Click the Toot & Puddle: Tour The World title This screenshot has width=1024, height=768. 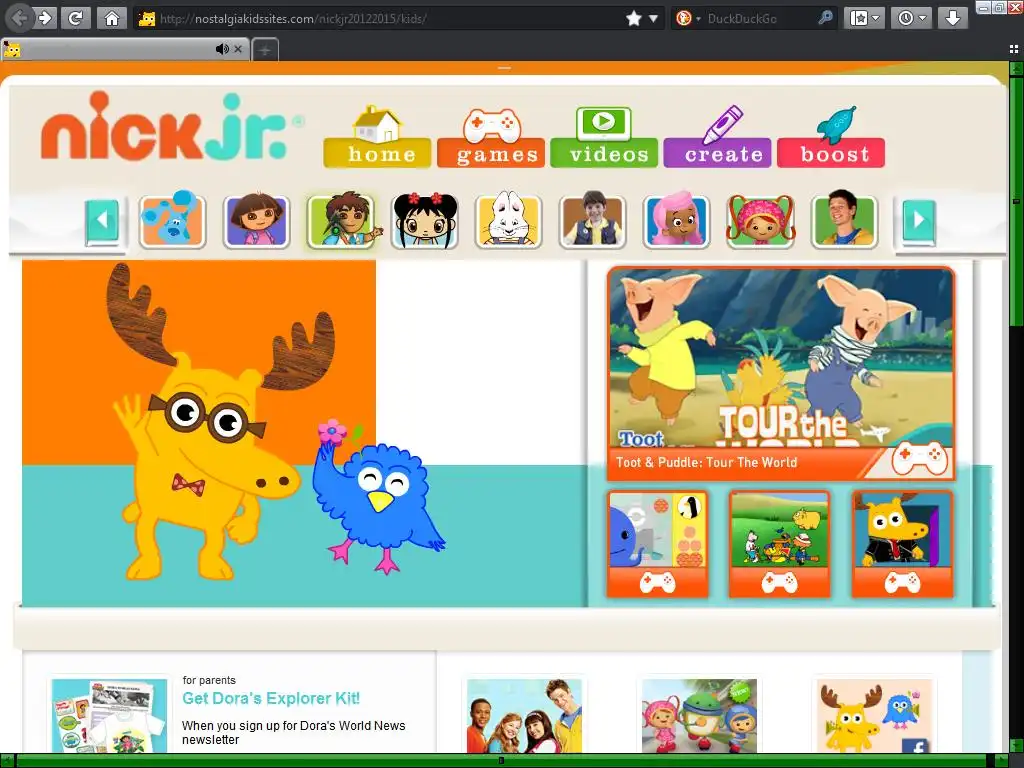pyautogui.click(x=707, y=462)
